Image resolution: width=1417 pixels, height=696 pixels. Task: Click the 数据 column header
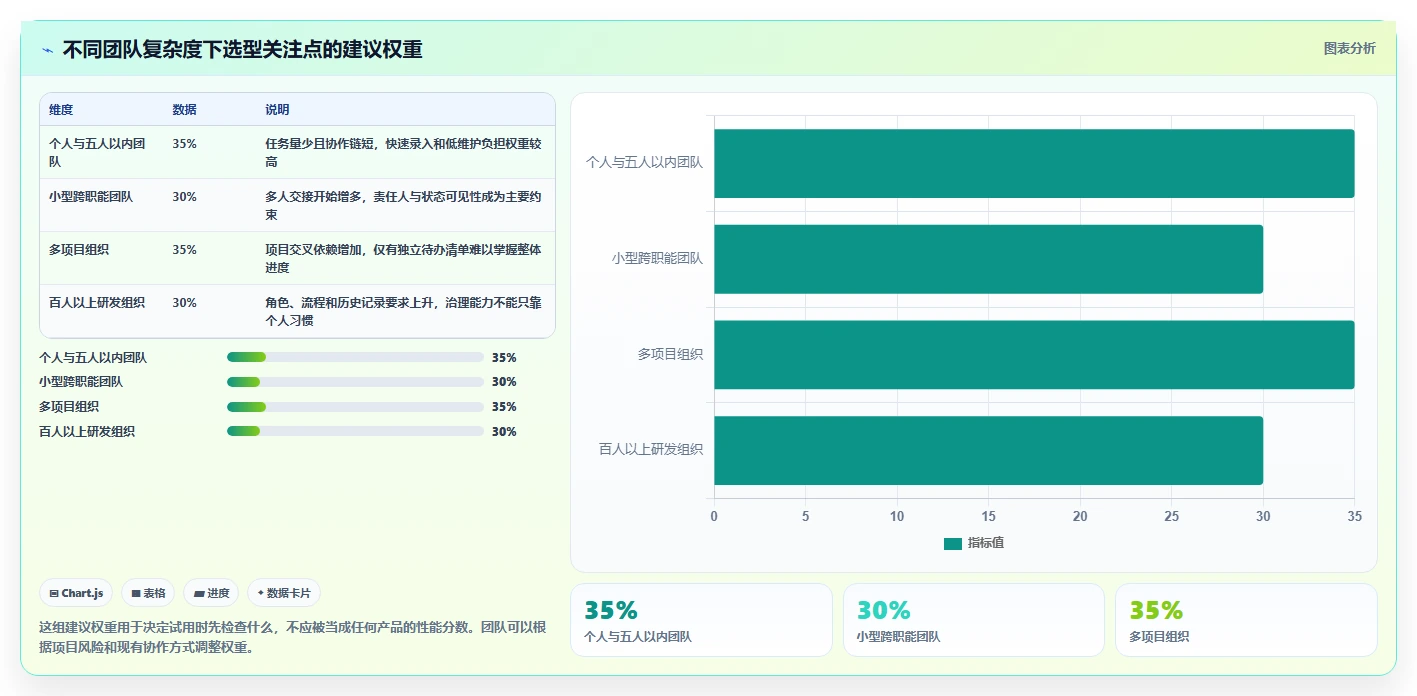coord(184,110)
